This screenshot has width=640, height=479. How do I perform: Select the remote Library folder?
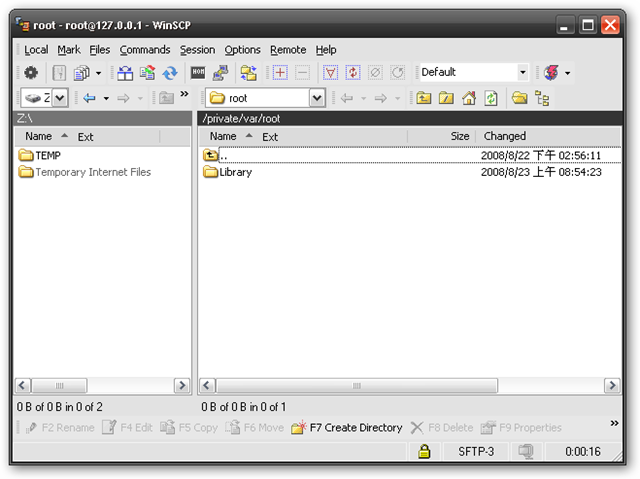tap(227, 172)
